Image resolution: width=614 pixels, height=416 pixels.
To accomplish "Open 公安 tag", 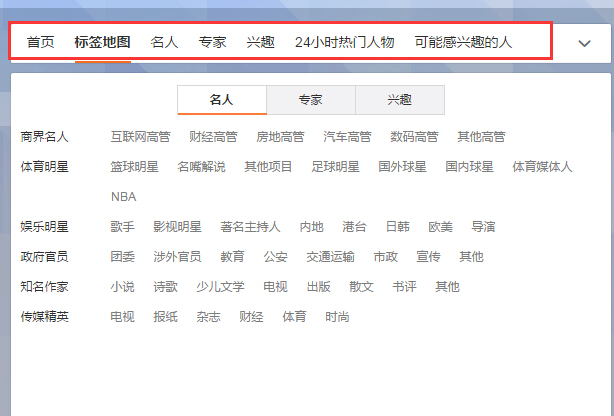I will [x=275, y=257].
